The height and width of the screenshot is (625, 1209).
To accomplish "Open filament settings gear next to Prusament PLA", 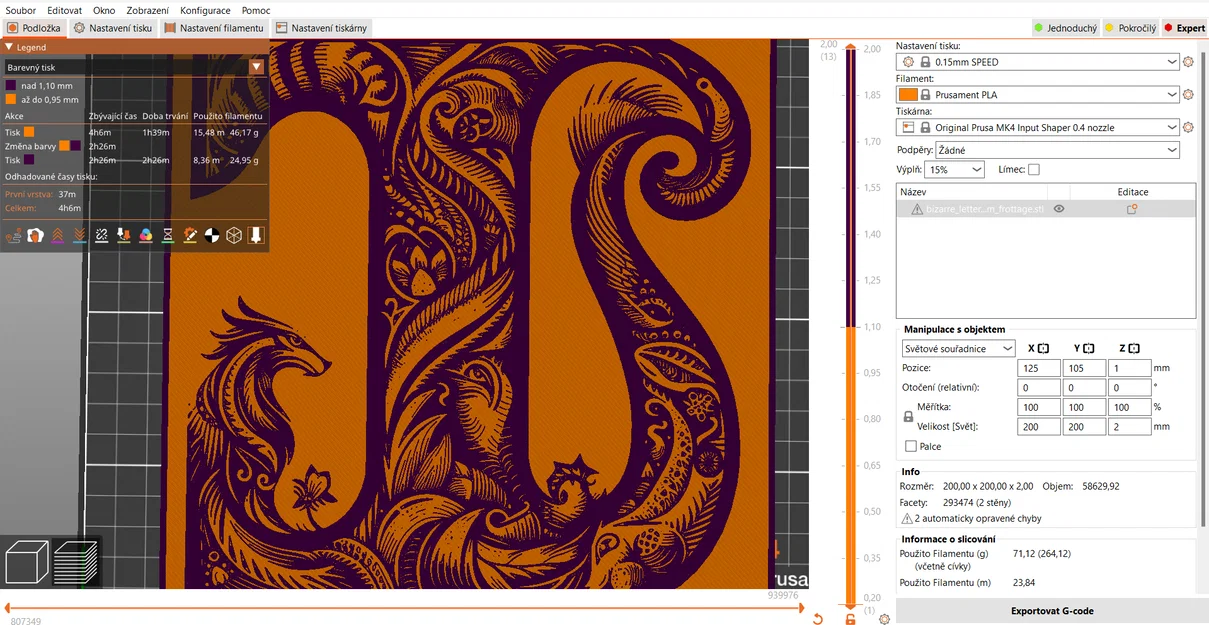I will pyautogui.click(x=1188, y=95).
